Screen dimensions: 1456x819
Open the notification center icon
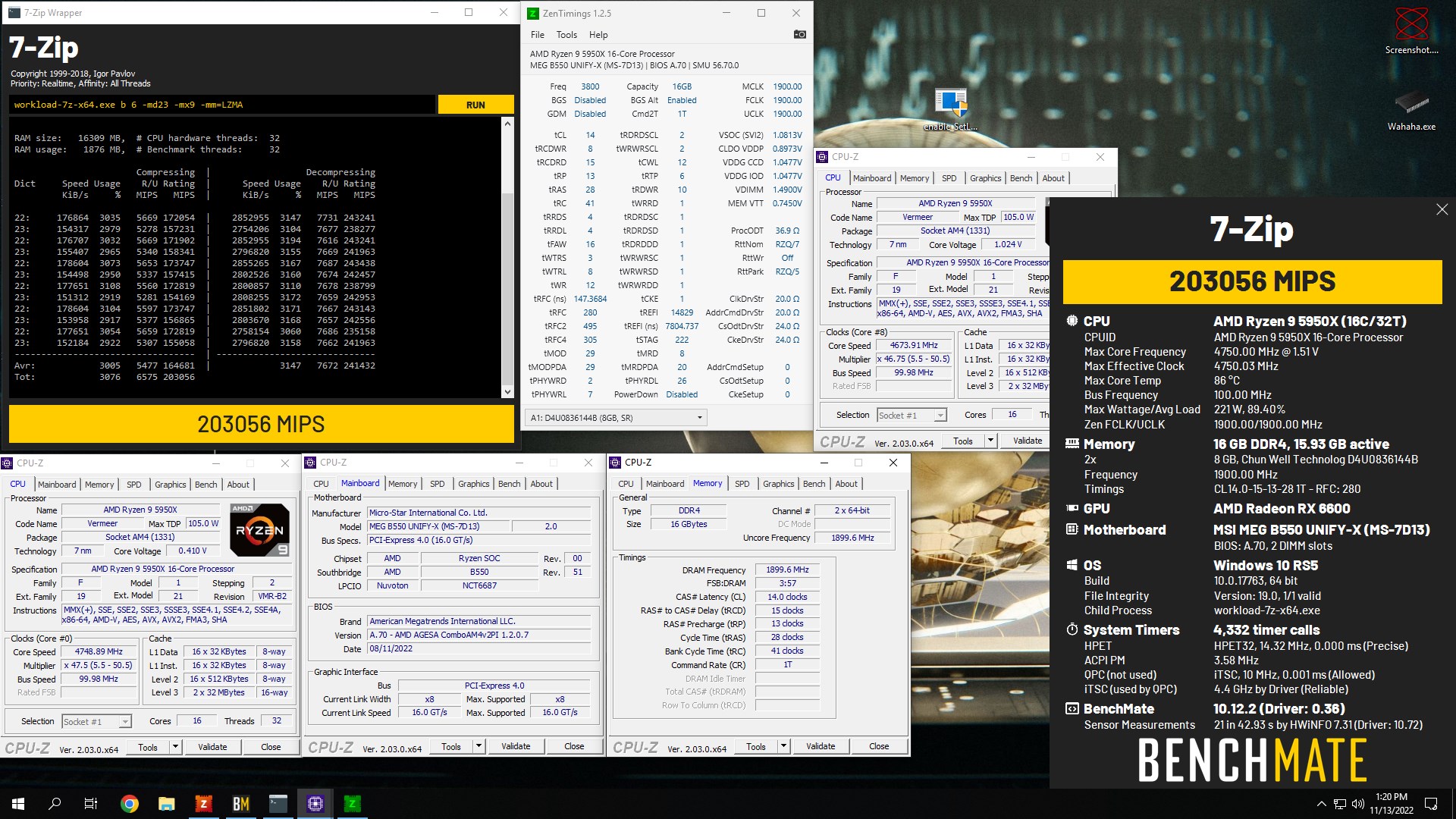point(1431,804)
